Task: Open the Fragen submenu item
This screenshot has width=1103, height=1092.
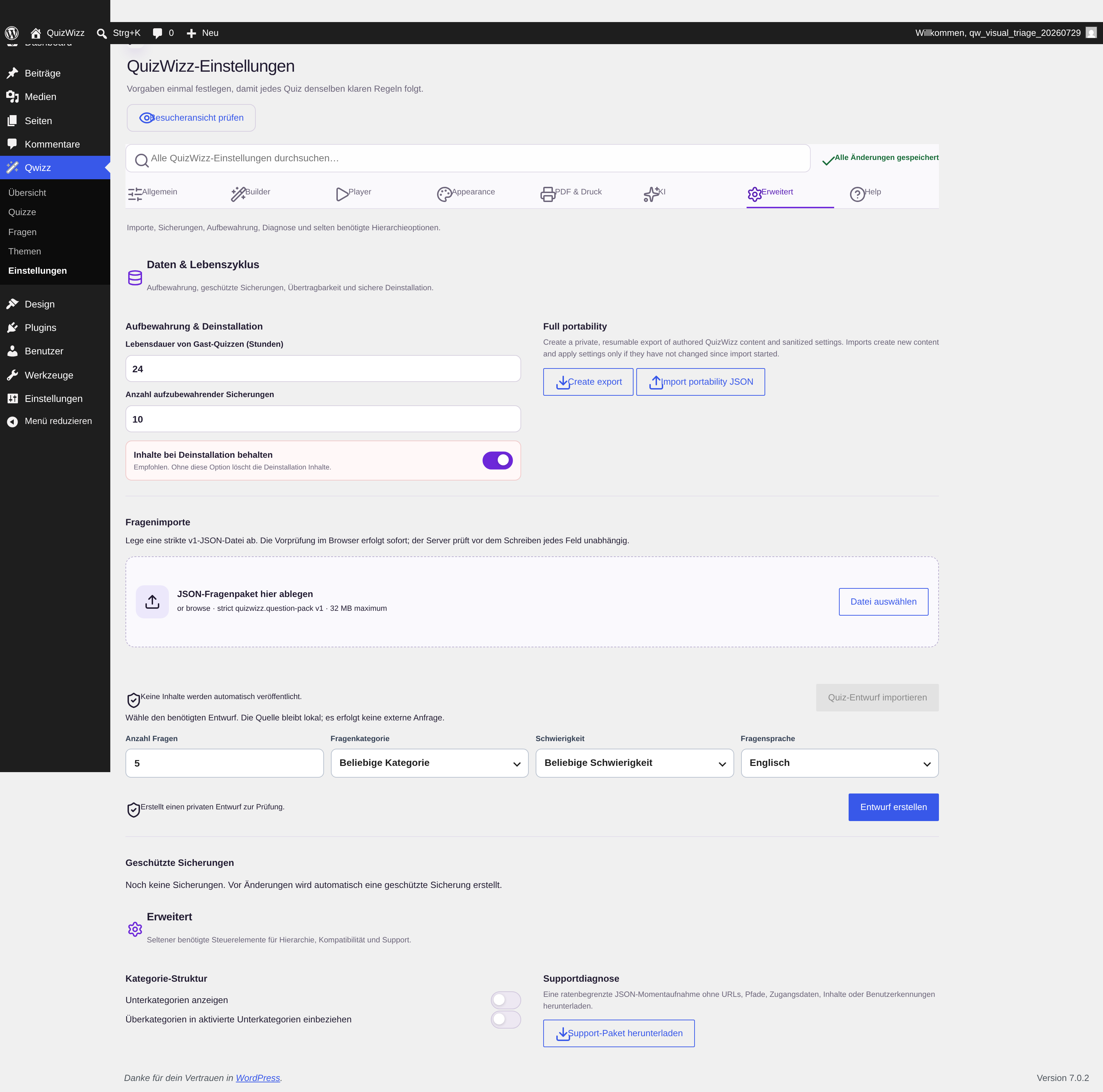Action: click(x=22, y=232)
